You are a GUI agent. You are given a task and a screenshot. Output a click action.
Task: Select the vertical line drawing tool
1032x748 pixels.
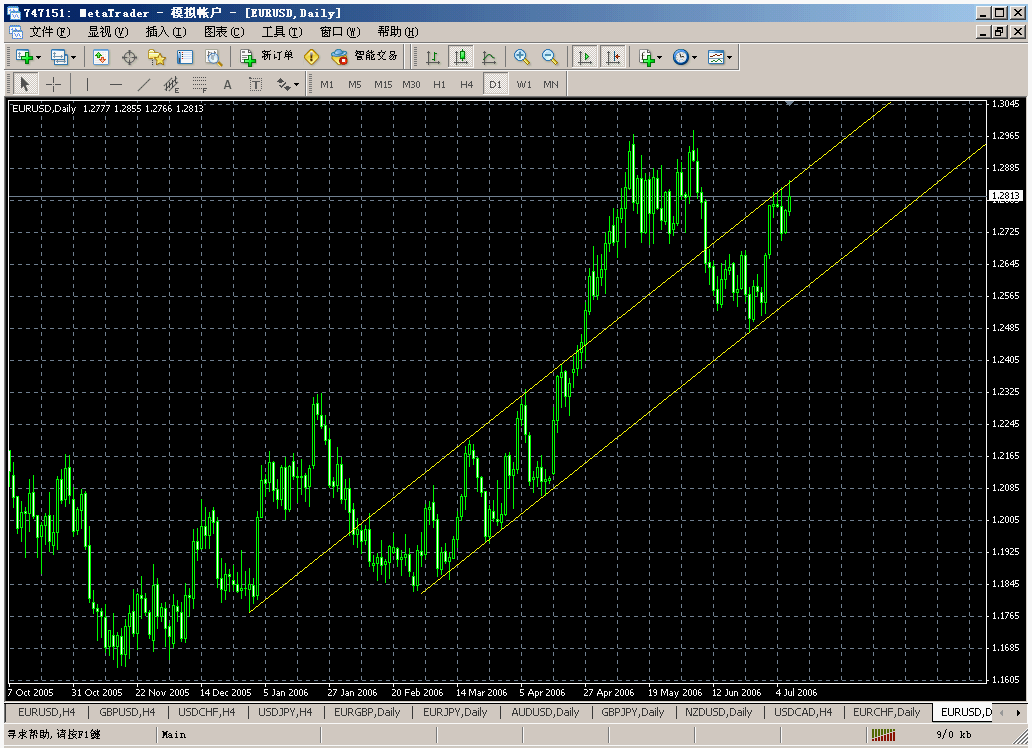[88, 84]
